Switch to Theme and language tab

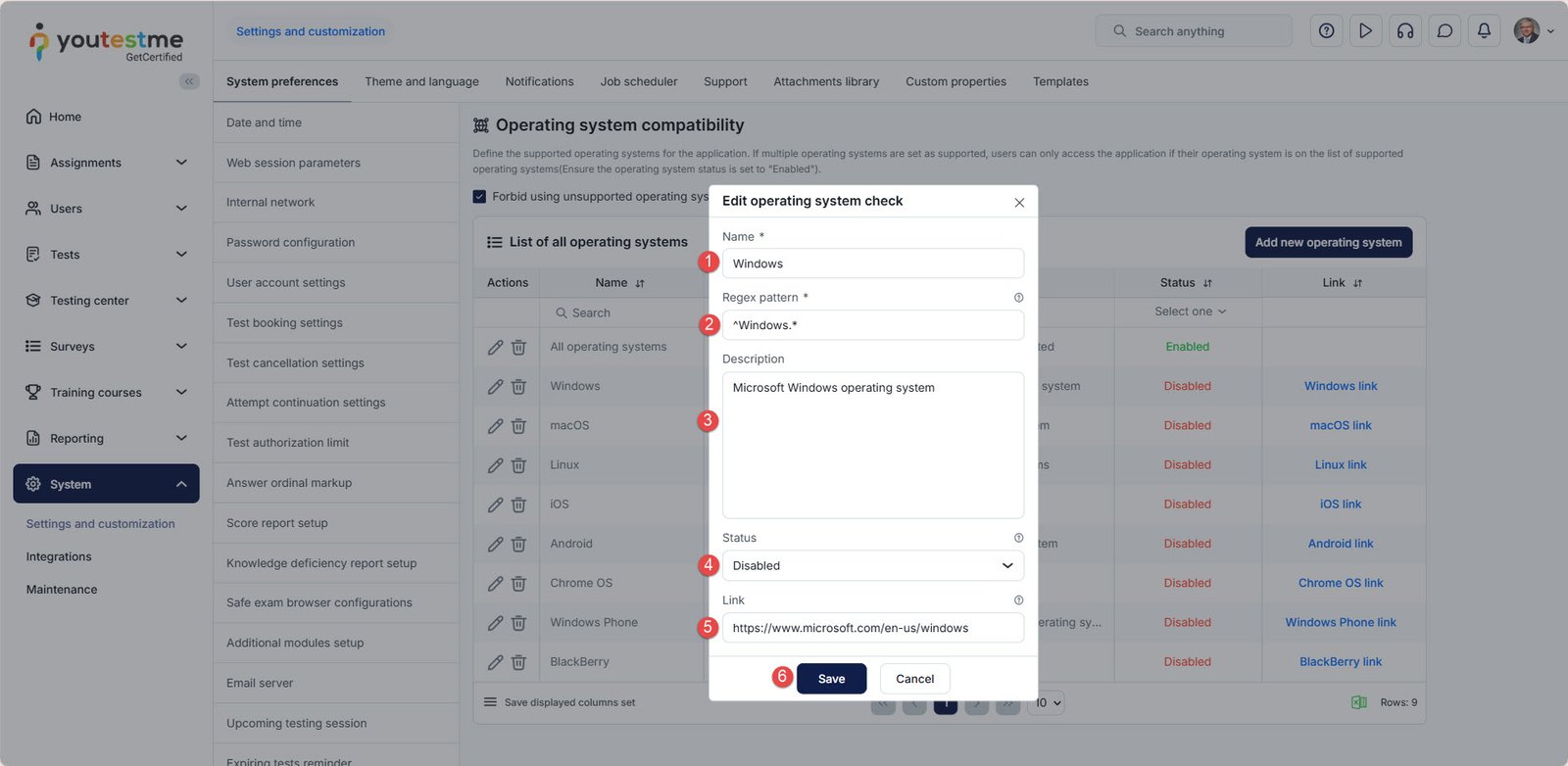[x=421, y=82]
